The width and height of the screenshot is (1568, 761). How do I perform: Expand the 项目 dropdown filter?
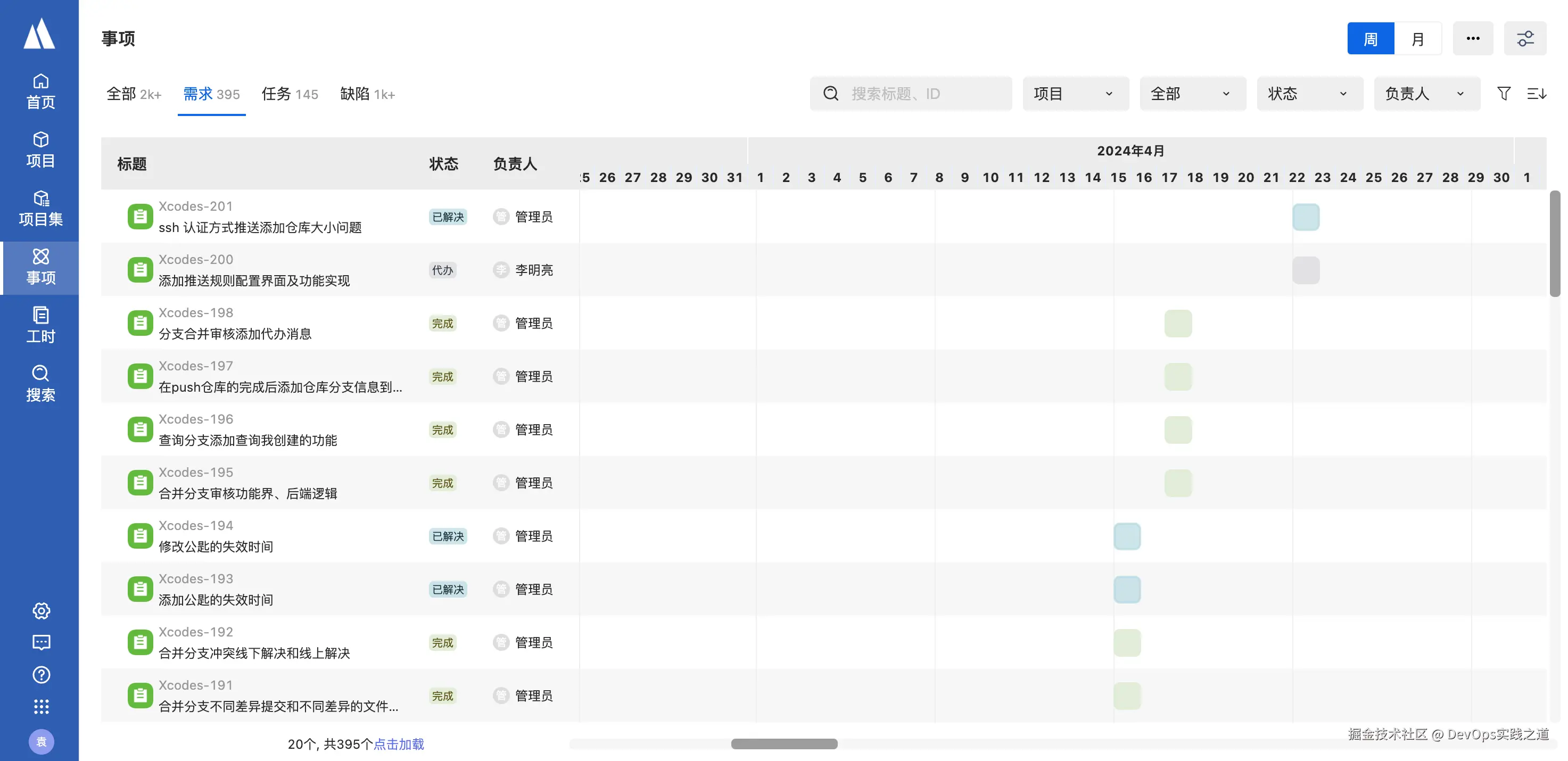click(1075, 93)
